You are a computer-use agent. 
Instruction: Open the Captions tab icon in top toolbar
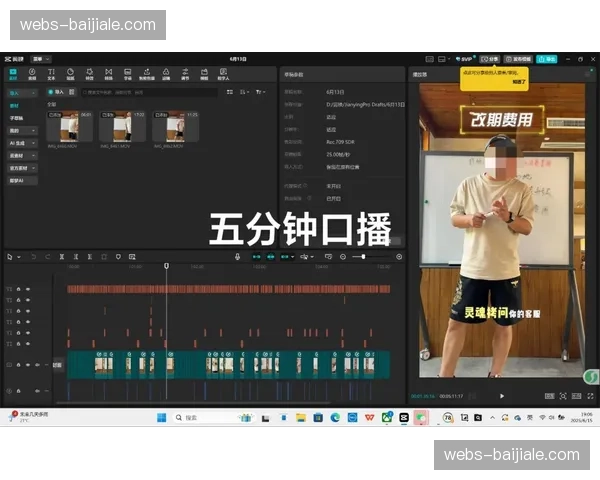128,74
